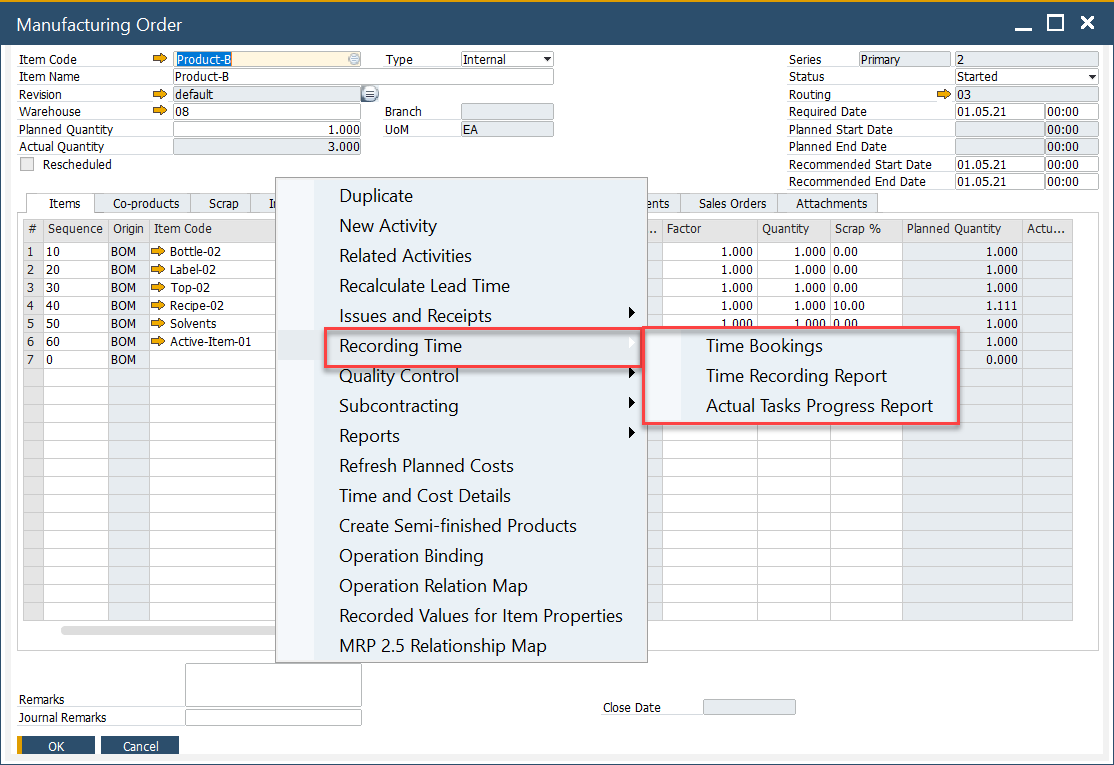Click the Revision link arrow icon
The height and width of the screenshot is (765, 1114).
pos(160,94)
